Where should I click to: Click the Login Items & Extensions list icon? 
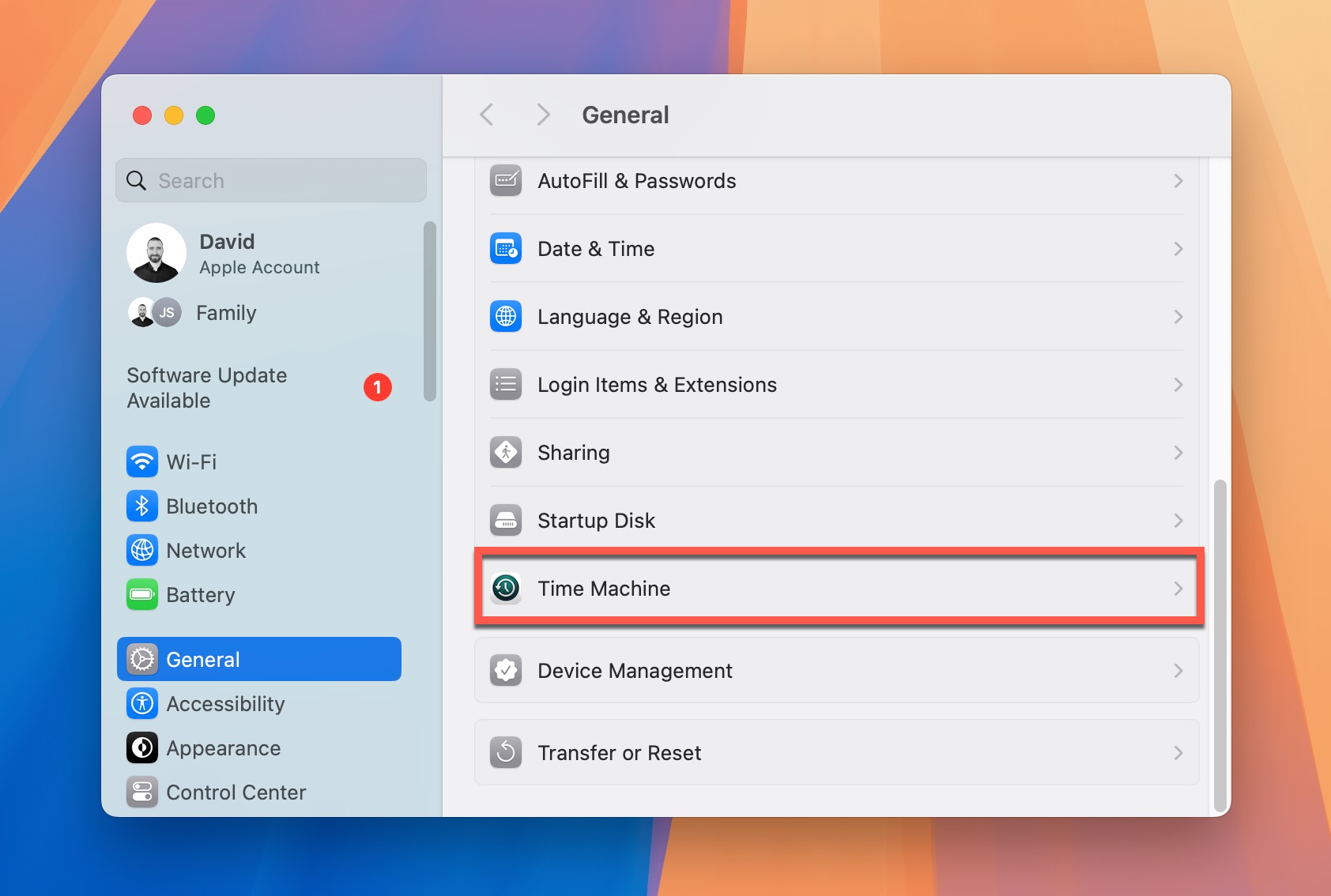click(506, 385)
